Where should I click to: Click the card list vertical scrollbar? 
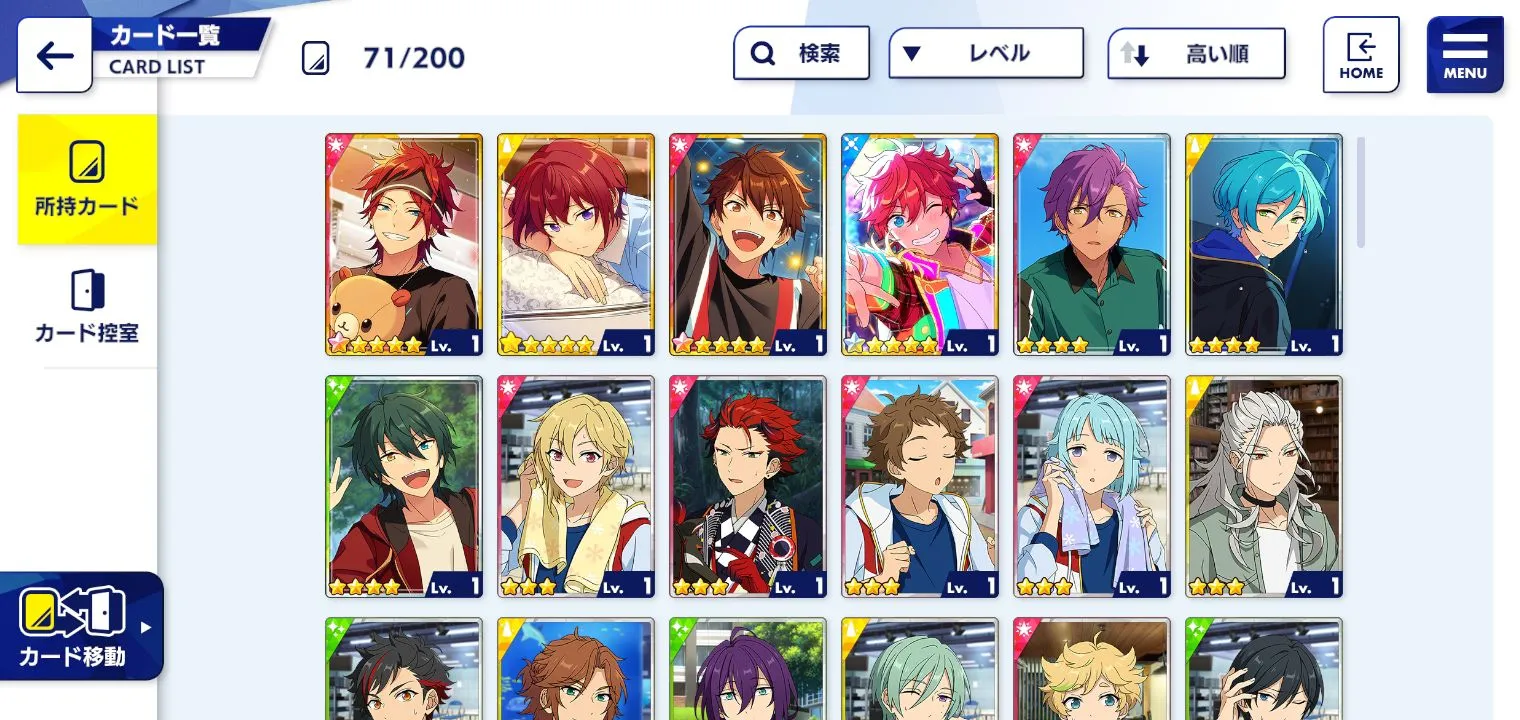click(x=1361, y=192)
